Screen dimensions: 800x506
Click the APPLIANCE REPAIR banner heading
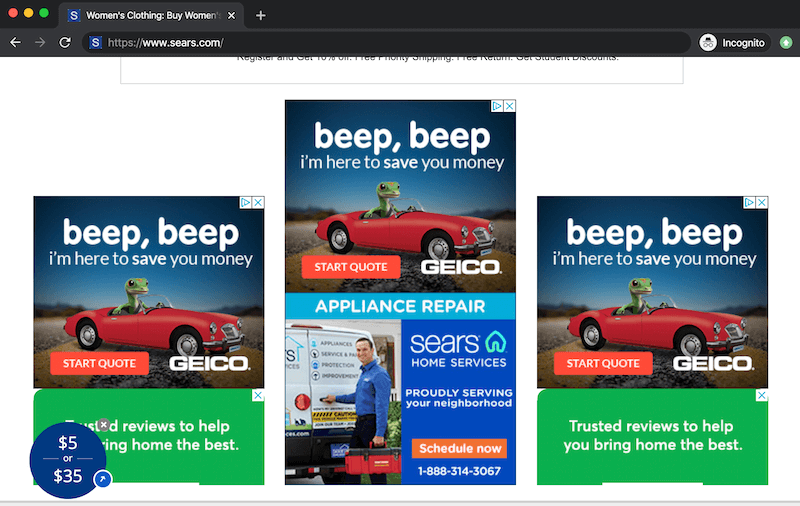(x=400, y=306)
